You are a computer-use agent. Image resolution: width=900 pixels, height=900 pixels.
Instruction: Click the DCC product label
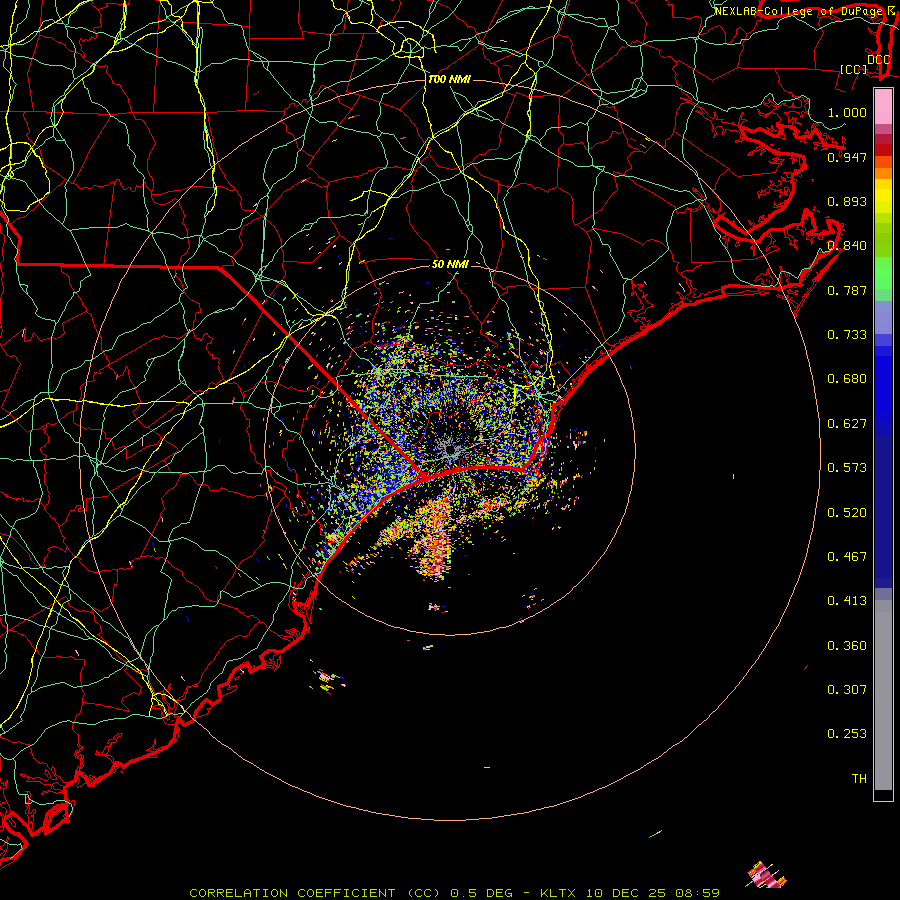pos(878,59)
